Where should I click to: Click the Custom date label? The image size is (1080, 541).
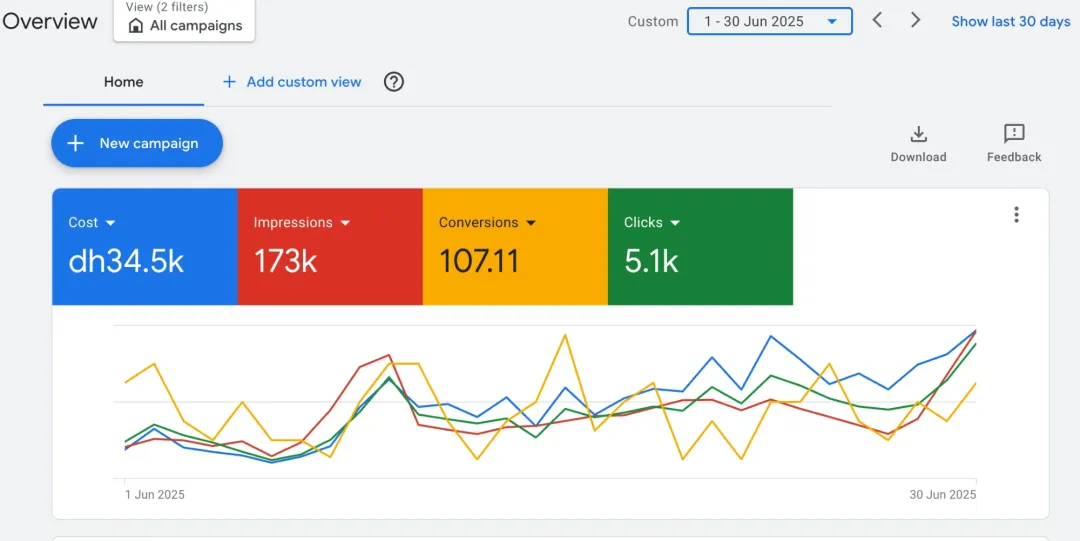(x=653, y=21)
